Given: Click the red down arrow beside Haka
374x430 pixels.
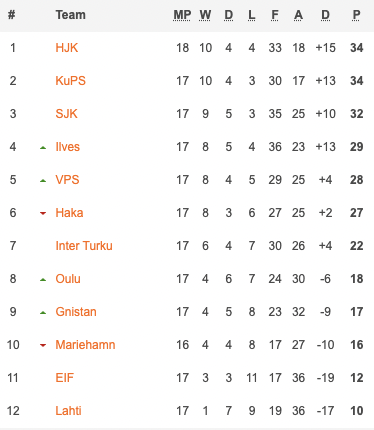Looking at the screenshot, I should click(43, 213).
